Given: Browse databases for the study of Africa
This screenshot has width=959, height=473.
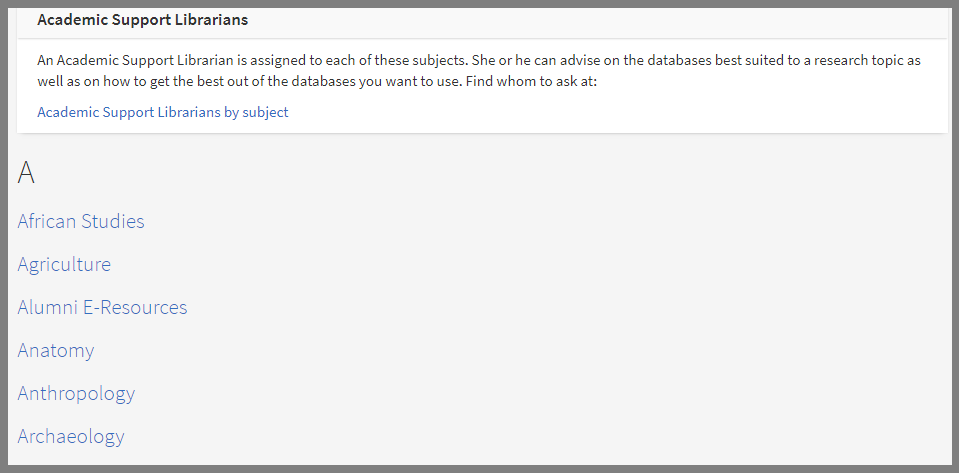Looking at the screenshot, I should coord(81,221).
